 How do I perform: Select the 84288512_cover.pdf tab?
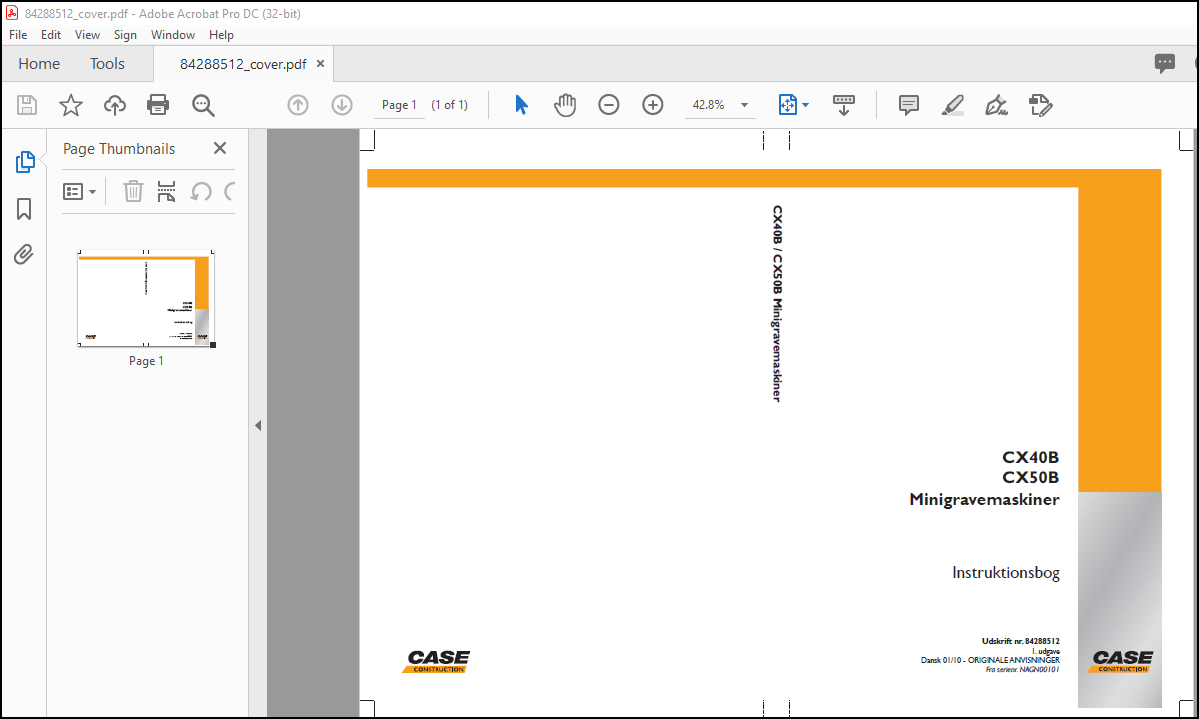(x=243, y=64)
